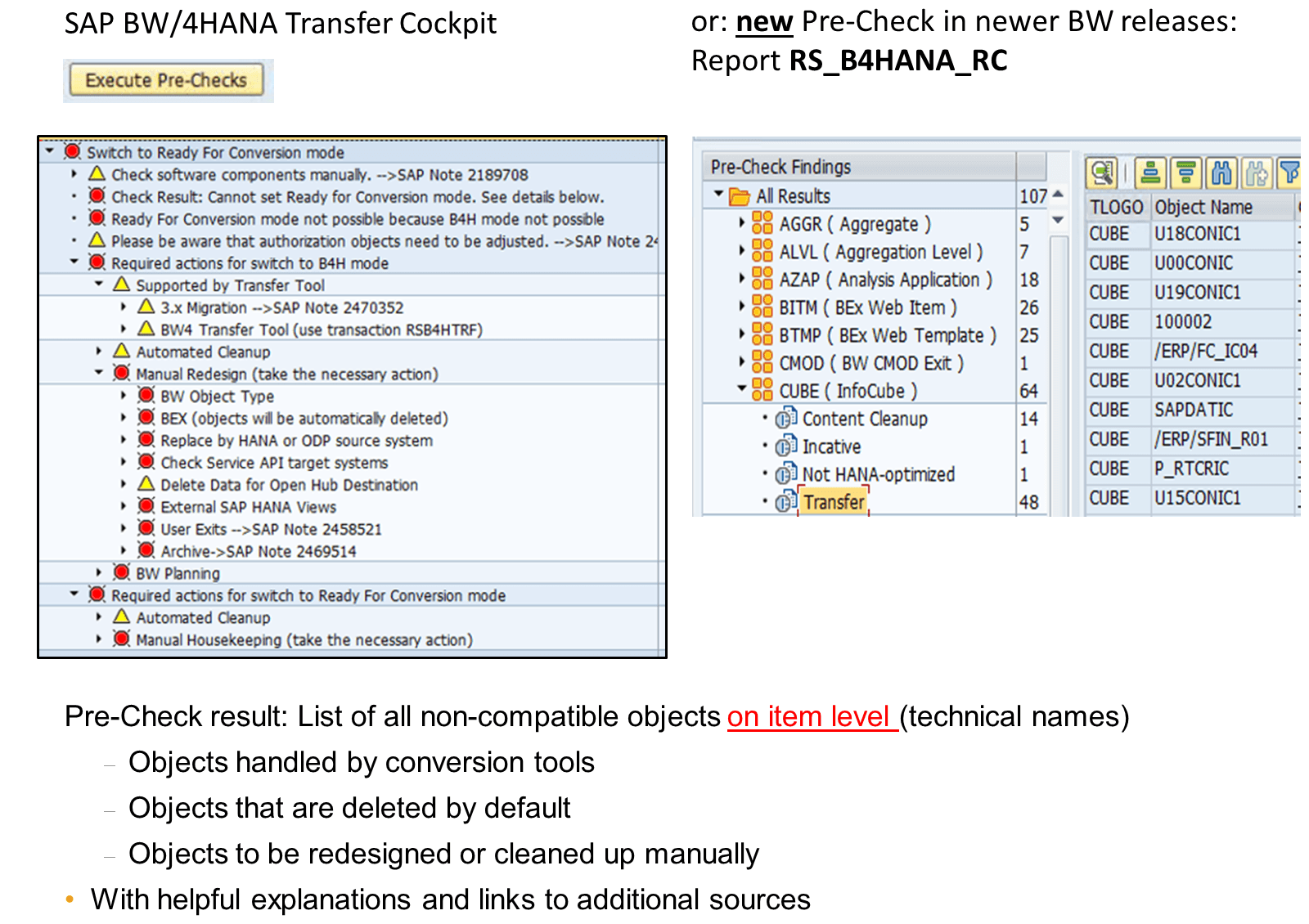The width and height of the screenshot is (1309, 924).
Task: Click the Object Name column header
Action: [x=1222, y=207]
